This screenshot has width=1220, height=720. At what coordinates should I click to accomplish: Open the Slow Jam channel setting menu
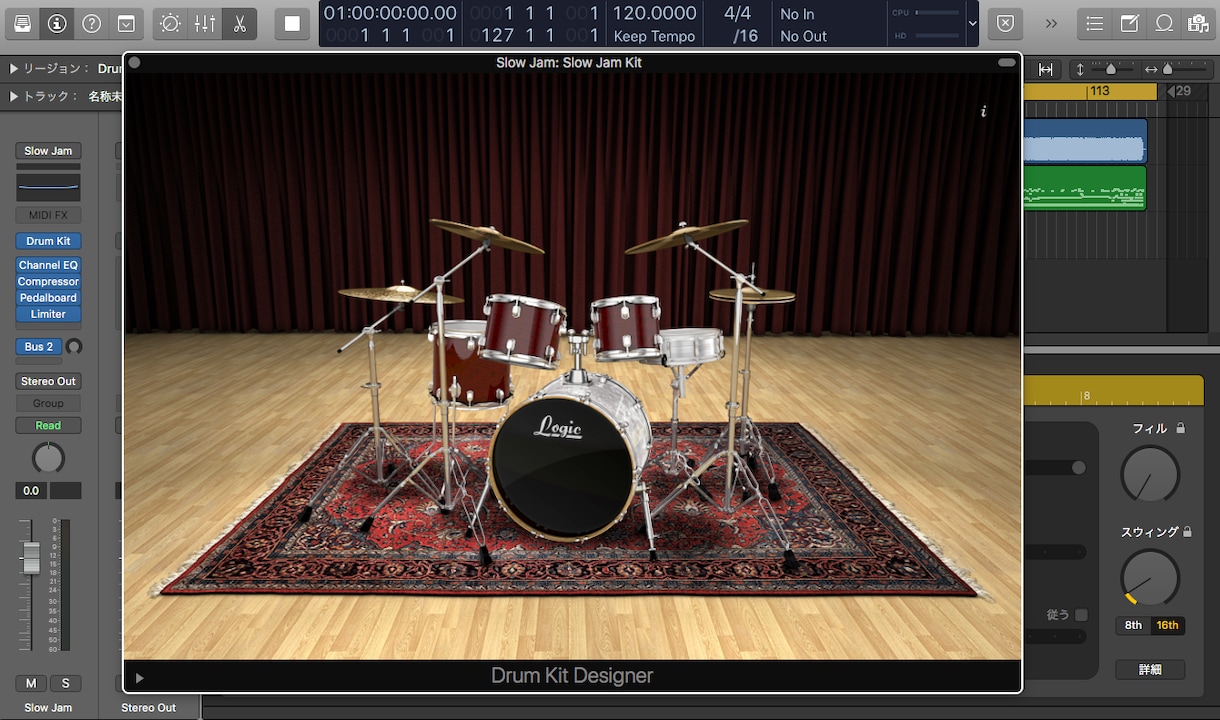pyautogui.click(x=48, y=151)
